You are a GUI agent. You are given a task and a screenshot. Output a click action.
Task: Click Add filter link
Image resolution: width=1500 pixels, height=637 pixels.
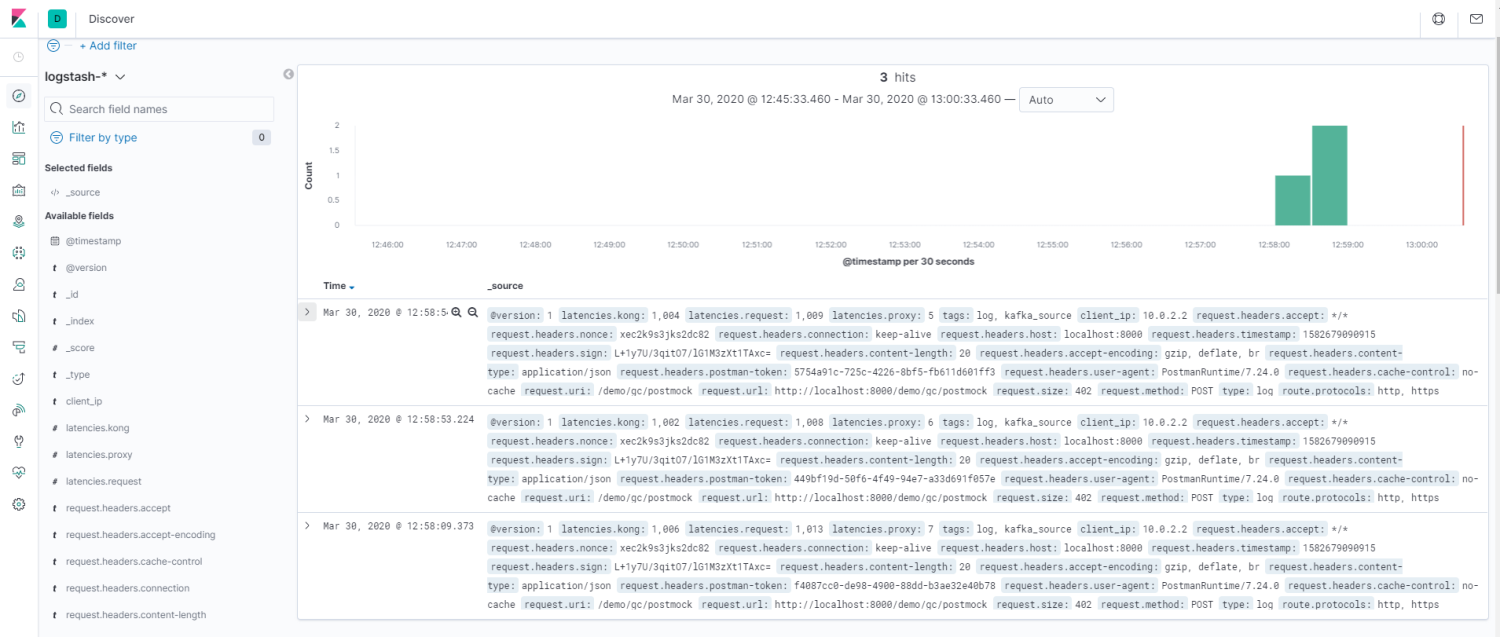(108, 46)
